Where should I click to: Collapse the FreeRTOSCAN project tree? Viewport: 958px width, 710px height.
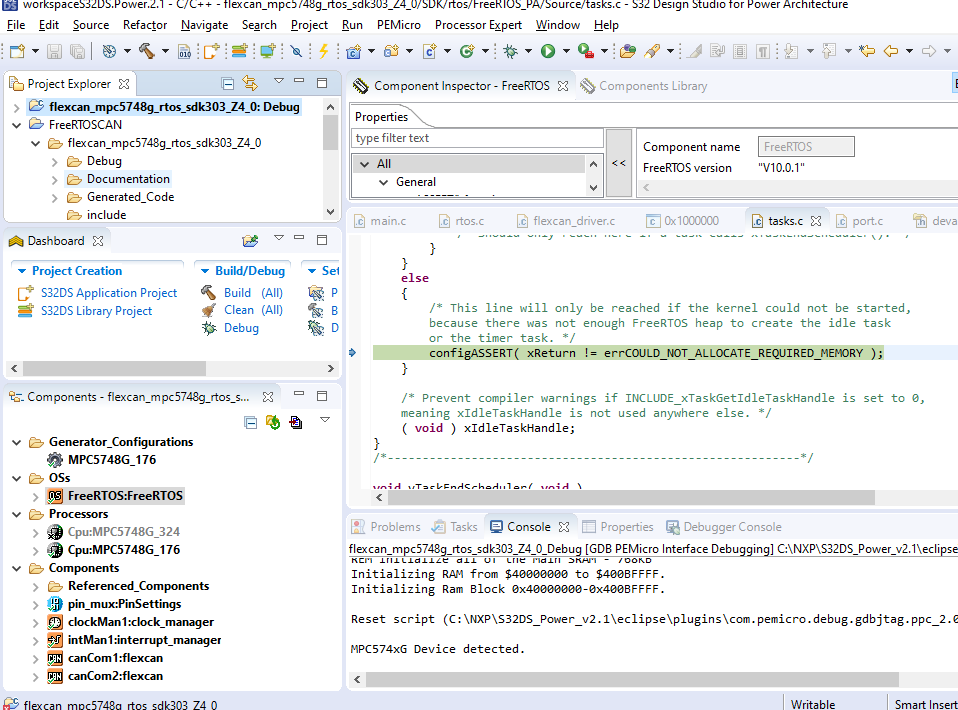tap(17, 125)
